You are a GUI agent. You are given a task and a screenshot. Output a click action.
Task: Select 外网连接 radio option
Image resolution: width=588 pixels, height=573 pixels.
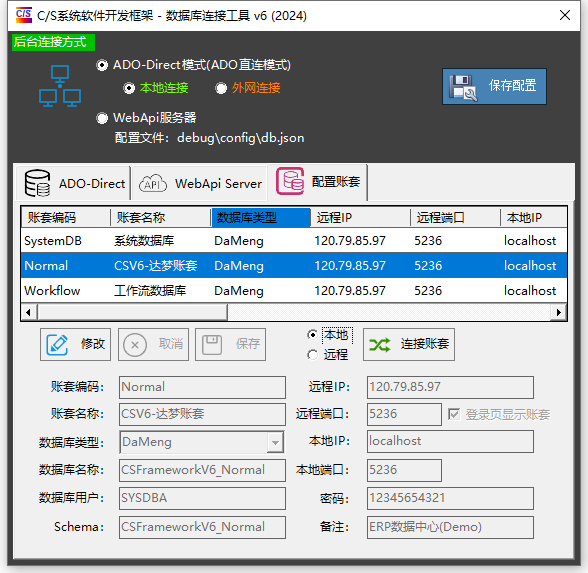(x=221, y=88)
